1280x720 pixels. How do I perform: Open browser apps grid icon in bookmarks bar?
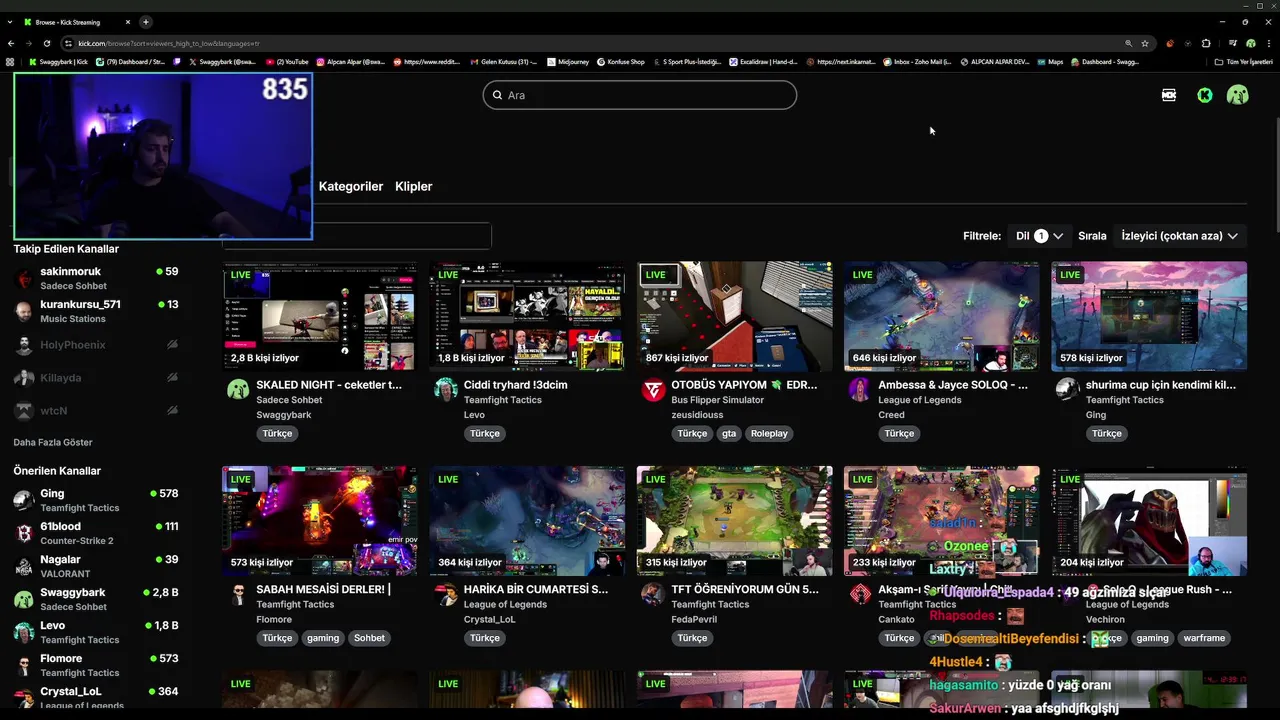point(10,62)
